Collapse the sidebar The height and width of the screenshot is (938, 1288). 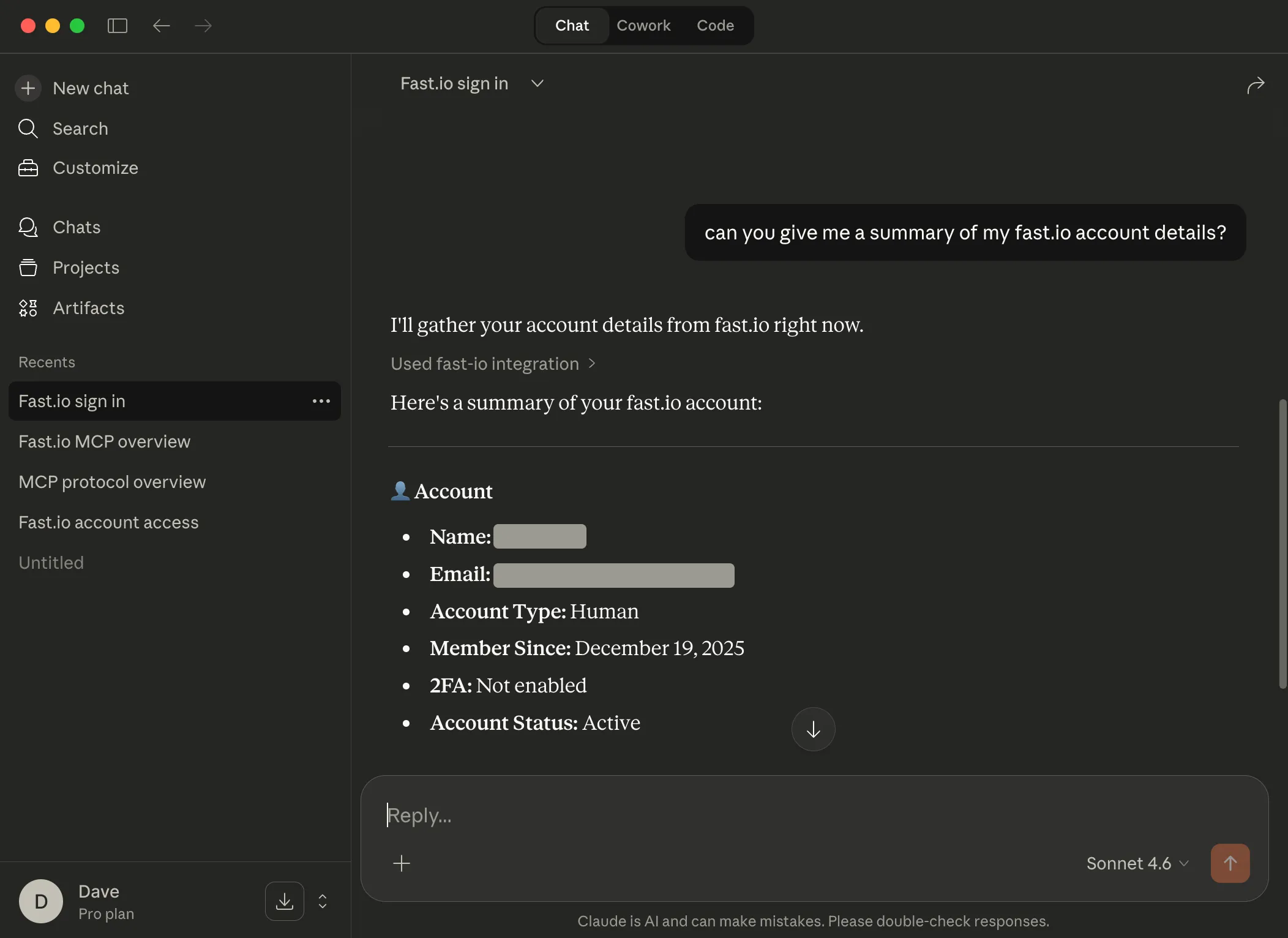pos(117,26)
